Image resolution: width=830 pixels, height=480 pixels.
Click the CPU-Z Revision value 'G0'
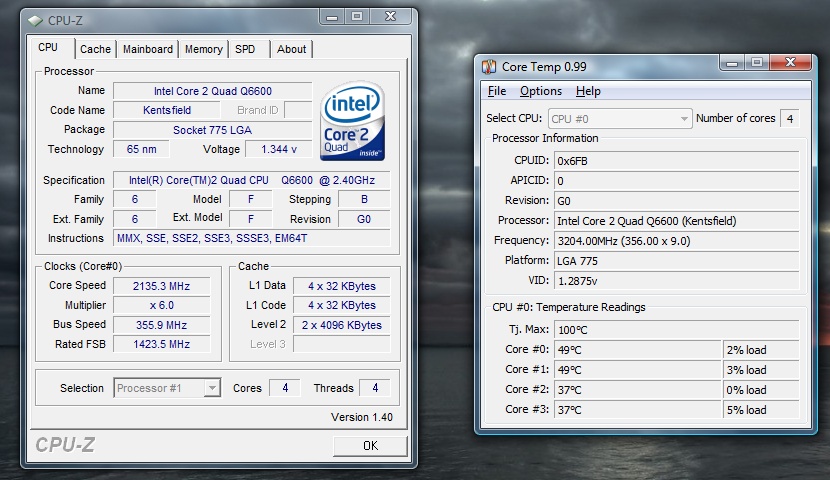click(364, 219)
